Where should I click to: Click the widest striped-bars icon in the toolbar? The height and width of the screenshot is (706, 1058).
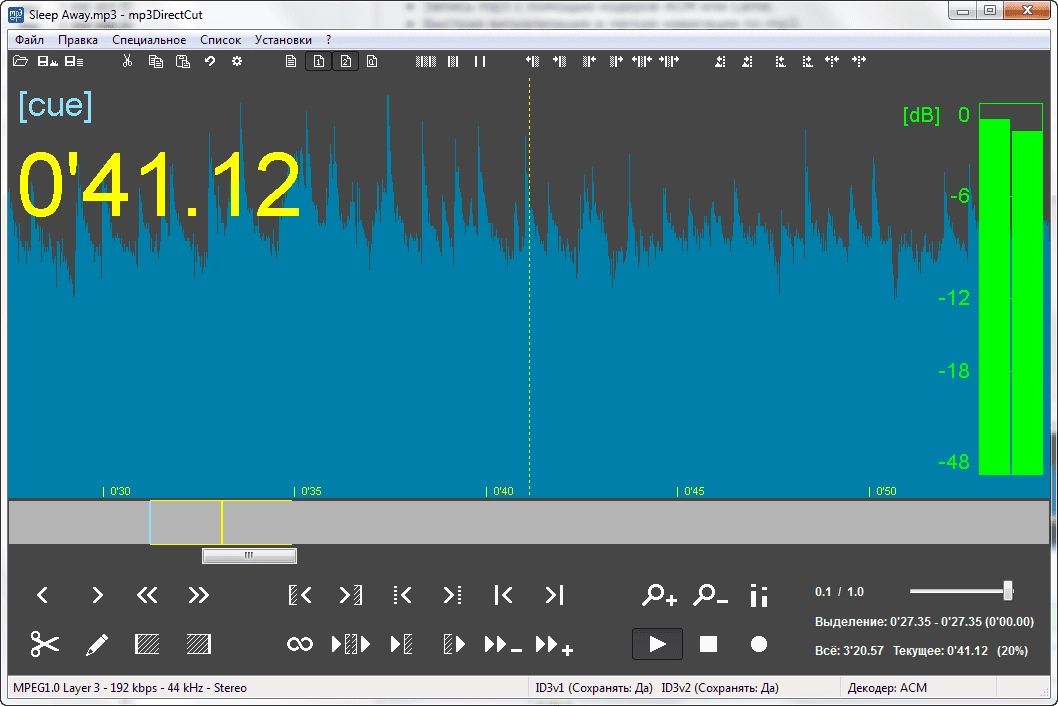(x=426, y=61)
